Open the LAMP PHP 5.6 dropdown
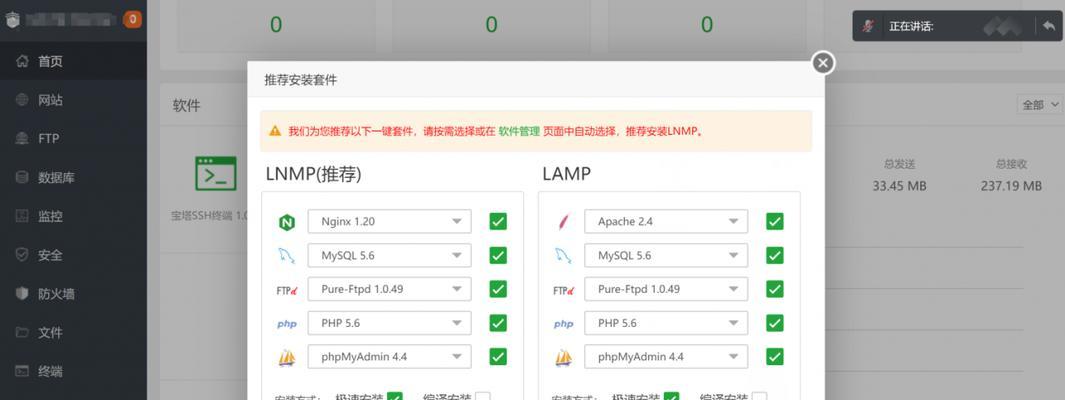The width and height of the screenshot is (1065, 400). (x=666, y=323)
